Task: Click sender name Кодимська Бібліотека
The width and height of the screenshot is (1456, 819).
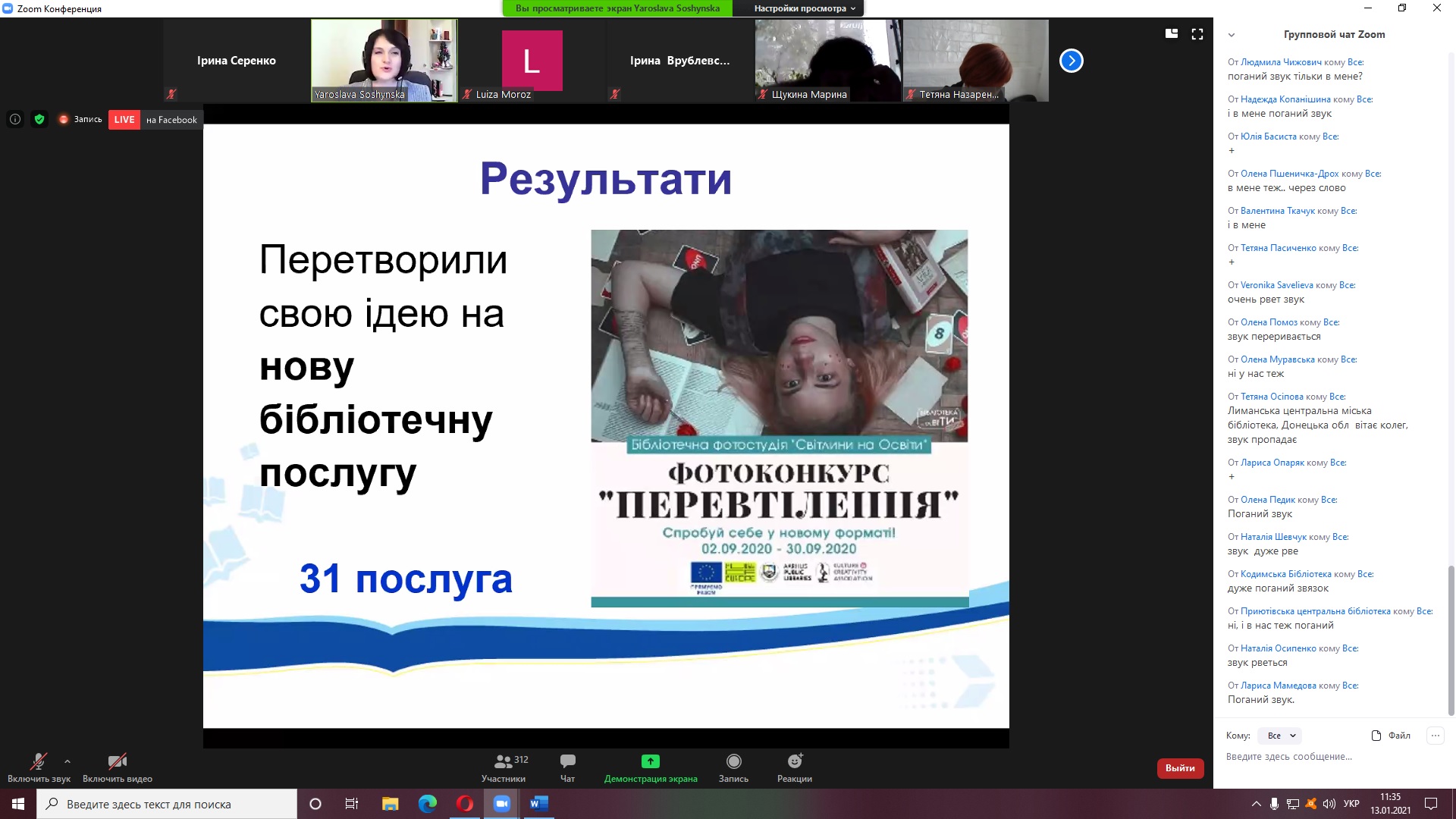Action: click(x=1286, y=574)
